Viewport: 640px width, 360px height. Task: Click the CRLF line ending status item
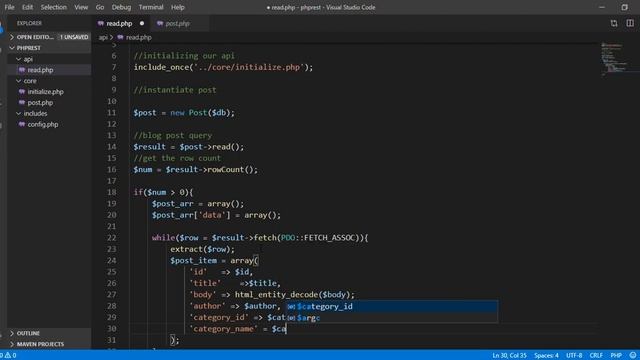coord(596,356)
